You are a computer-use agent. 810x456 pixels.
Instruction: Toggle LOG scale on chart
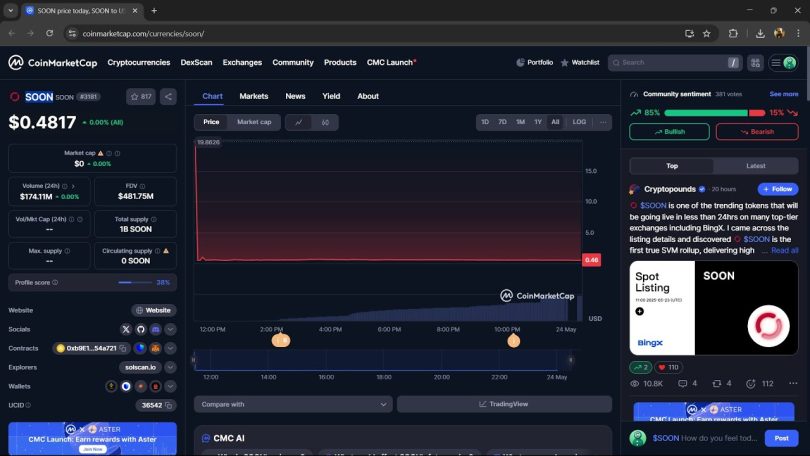point(579,122)
